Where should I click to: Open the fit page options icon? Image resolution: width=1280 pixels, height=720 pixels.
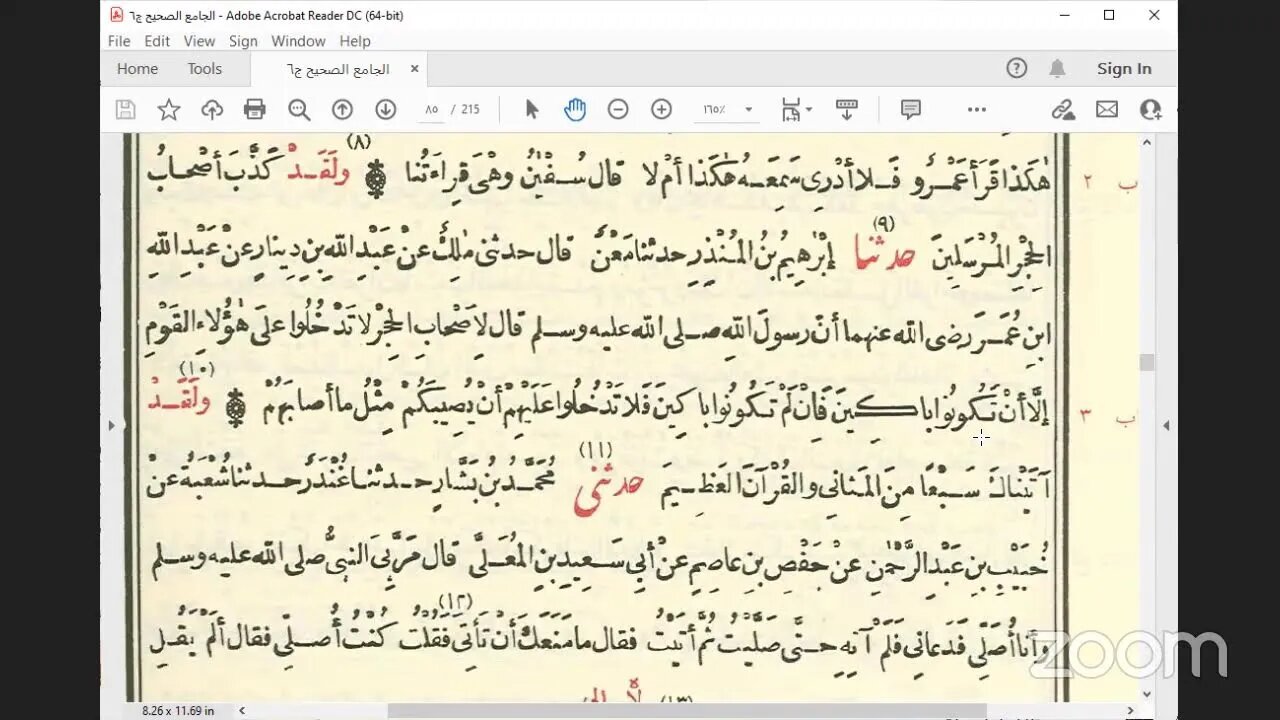coord(791,110)
